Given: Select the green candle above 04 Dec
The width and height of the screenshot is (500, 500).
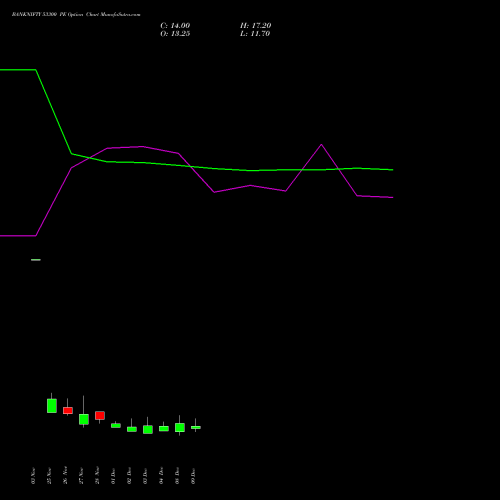Looking at the screenshot, I should coord(164,428).
